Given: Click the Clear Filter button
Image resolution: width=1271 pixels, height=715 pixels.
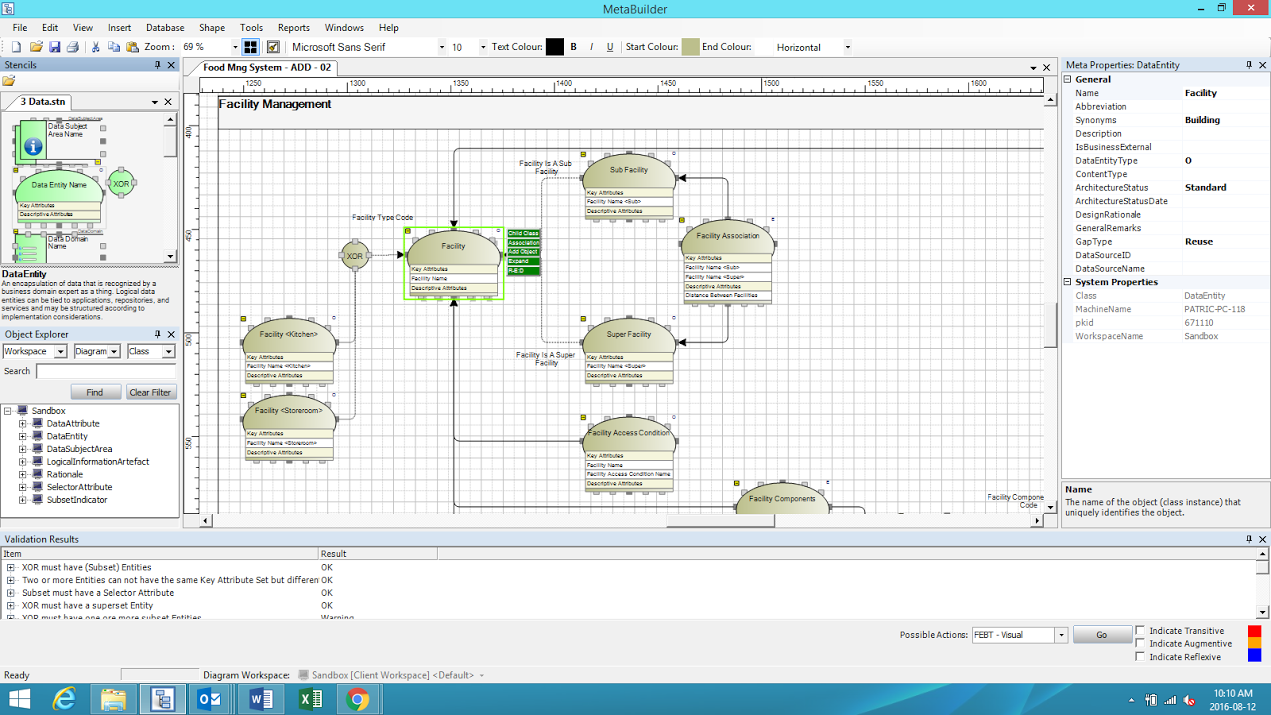Looking at the screenshot, I should click(x=151, y=392).
